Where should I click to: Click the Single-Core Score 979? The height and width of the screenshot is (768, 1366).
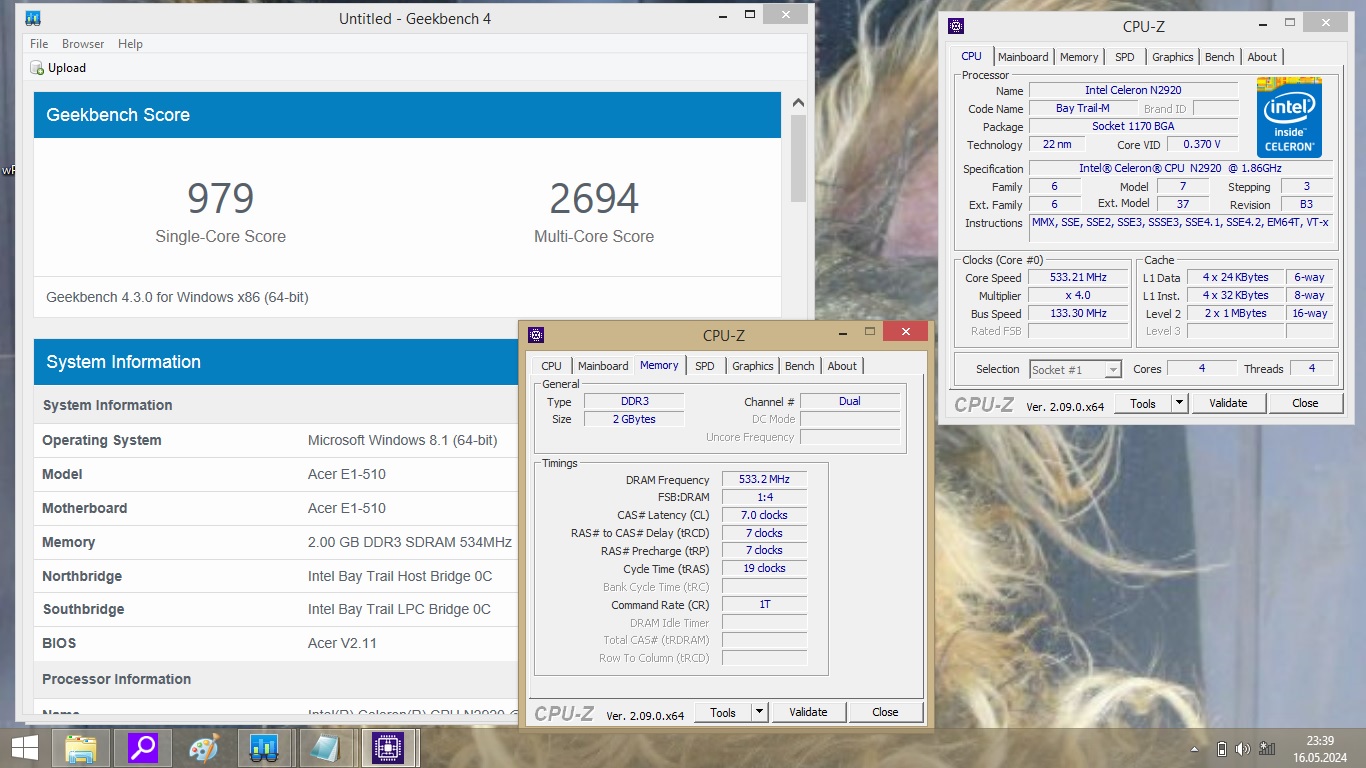click(220, 199)
